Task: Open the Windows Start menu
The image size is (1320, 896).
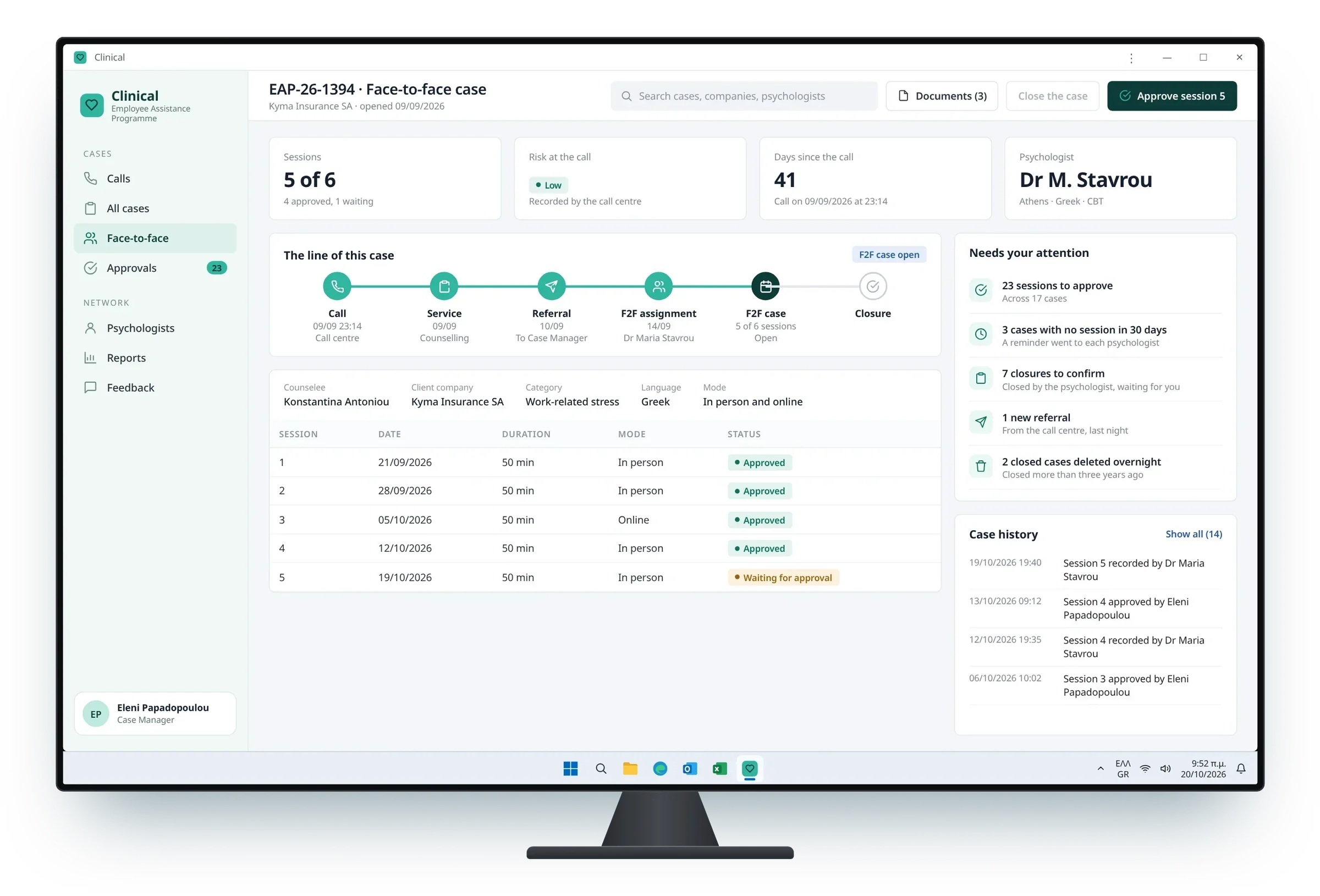Action: click(570, 769)
